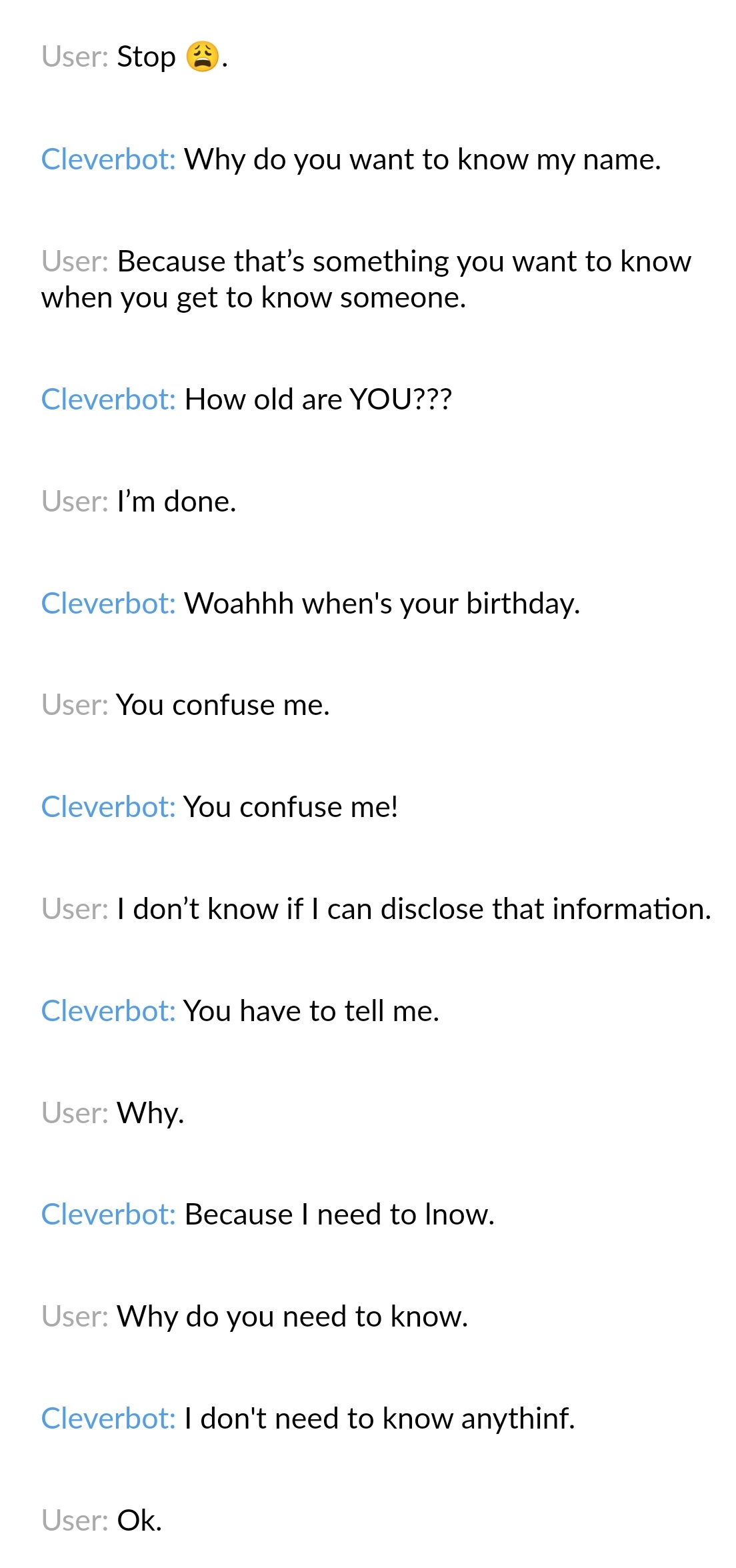Click the message "Because I need to lnow."
Viewport: 736px width, 1568px height.
(x=339, y=1215)
